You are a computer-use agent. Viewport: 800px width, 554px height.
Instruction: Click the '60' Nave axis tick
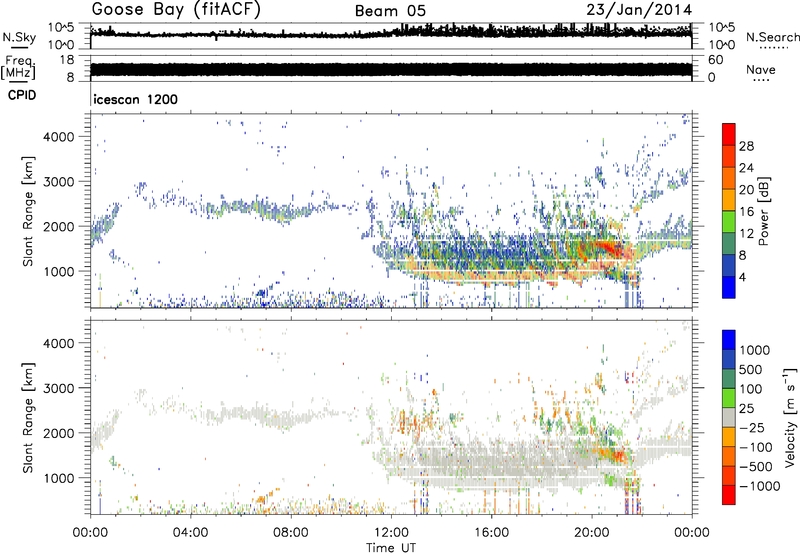click(x=715, y=60)
